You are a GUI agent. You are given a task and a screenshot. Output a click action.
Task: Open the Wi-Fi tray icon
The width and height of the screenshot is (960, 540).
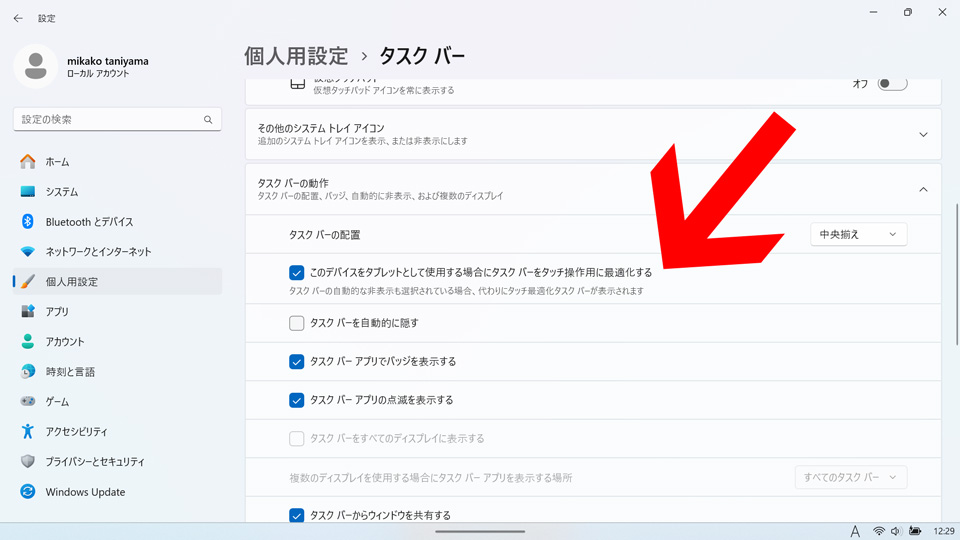(879, 531)
